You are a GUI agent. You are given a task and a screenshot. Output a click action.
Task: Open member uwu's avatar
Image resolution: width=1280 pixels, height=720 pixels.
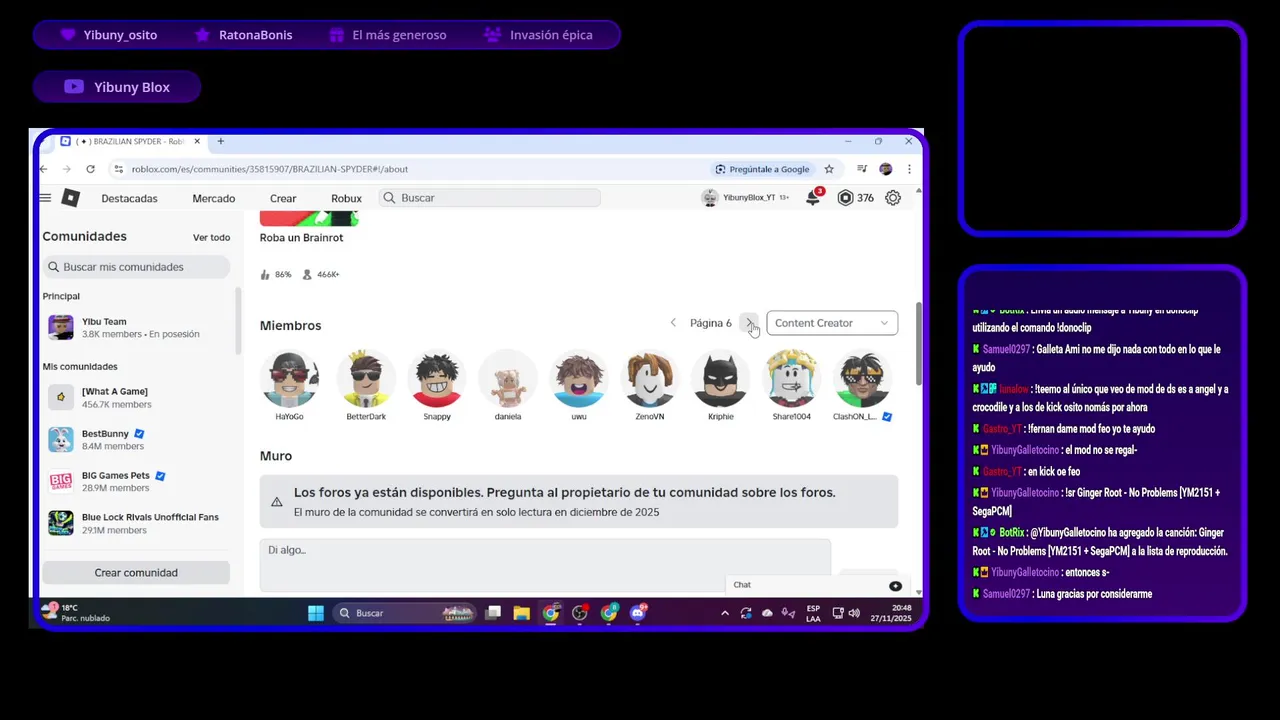click(579, 379)
